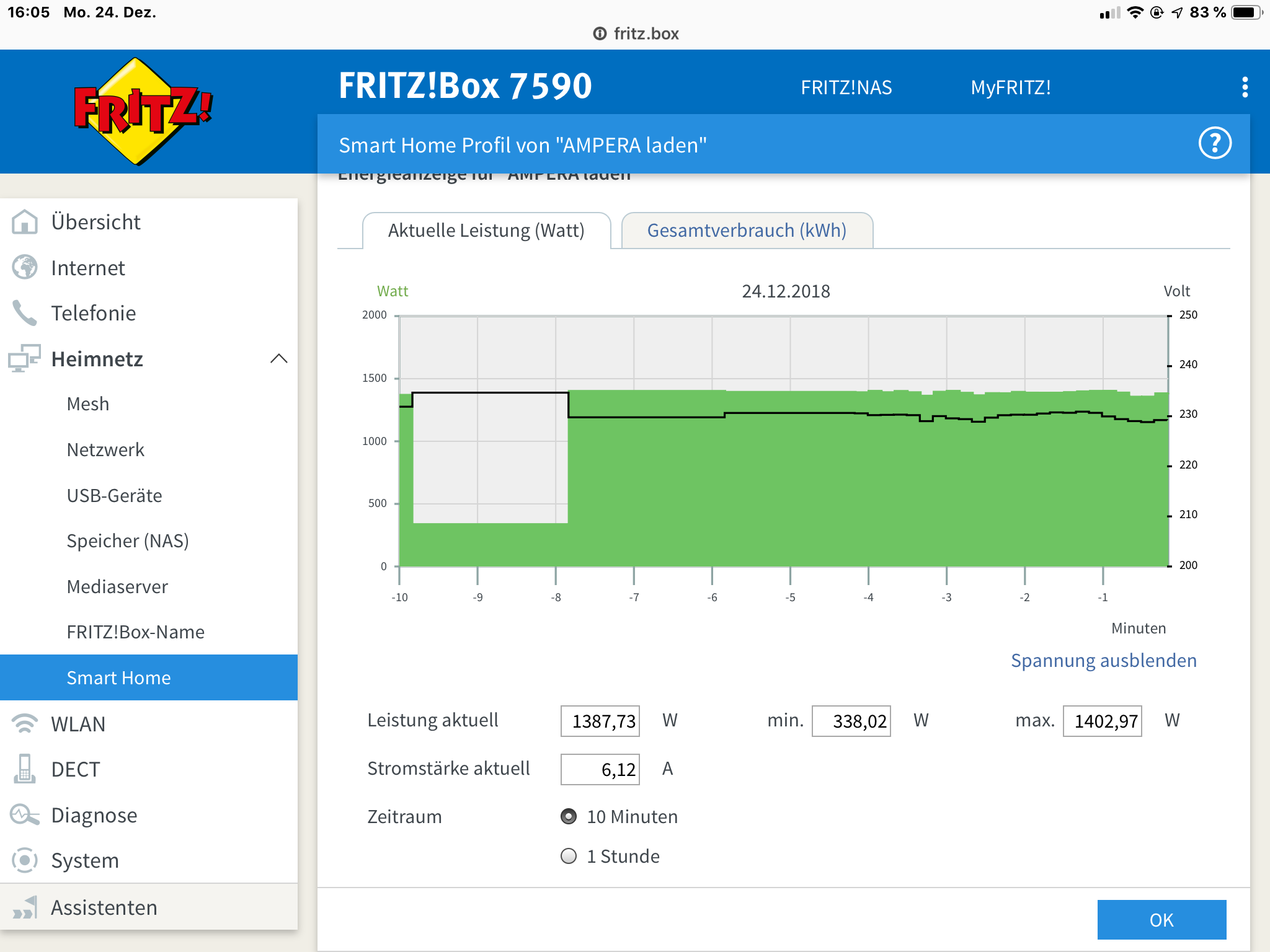Open the Assistenten section

pyautogui.click(x=104, y=907)
